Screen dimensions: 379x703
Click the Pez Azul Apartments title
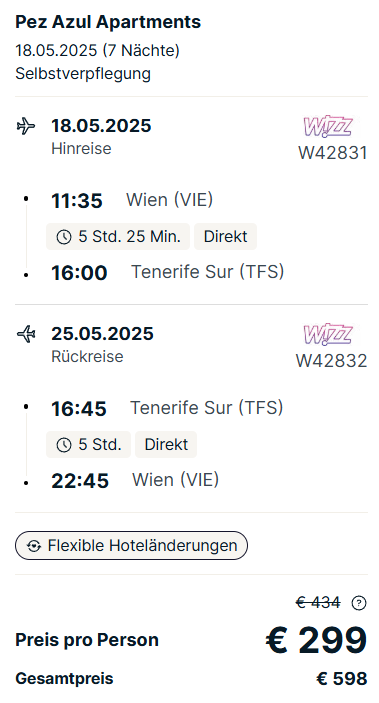point(108,22)
